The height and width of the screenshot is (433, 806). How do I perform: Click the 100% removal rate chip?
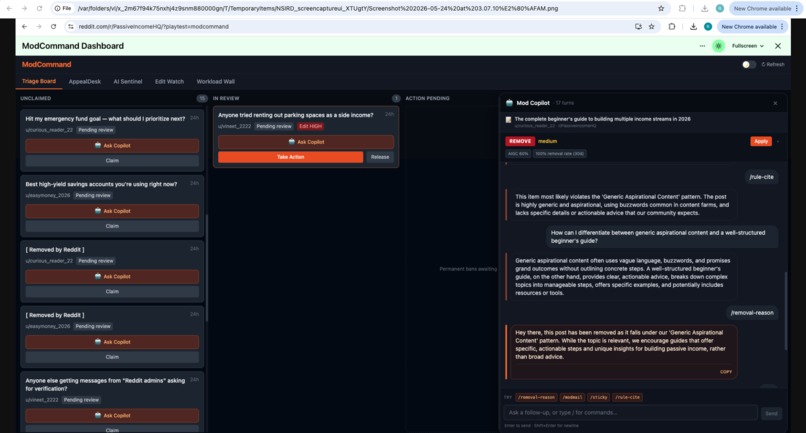(559, 154)
